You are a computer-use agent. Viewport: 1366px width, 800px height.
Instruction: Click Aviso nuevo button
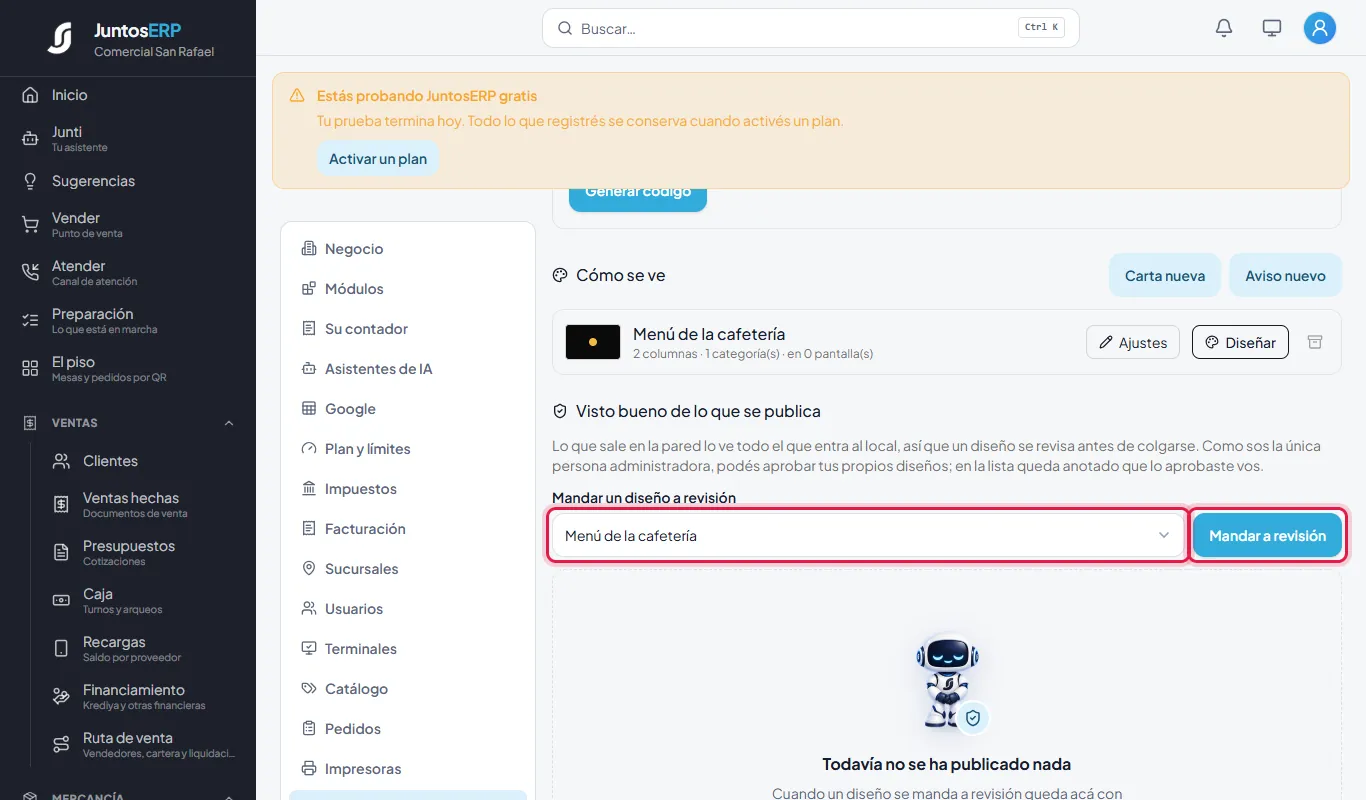pyautogui.click(x=1285, y=275)
